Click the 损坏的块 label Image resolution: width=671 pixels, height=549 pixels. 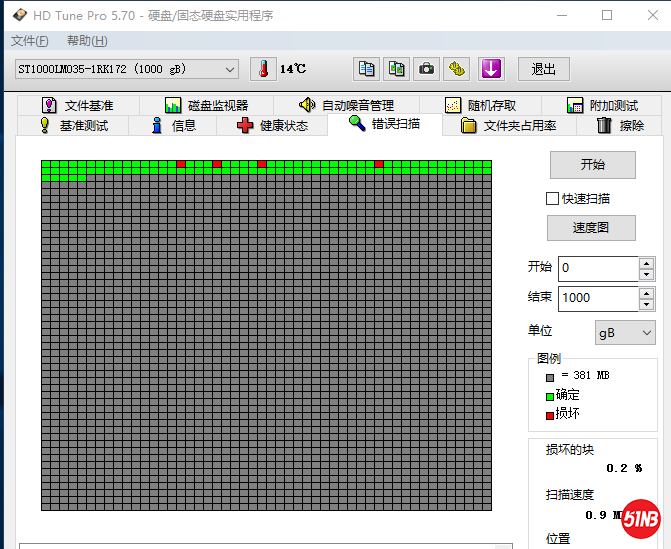click(570, 449)
